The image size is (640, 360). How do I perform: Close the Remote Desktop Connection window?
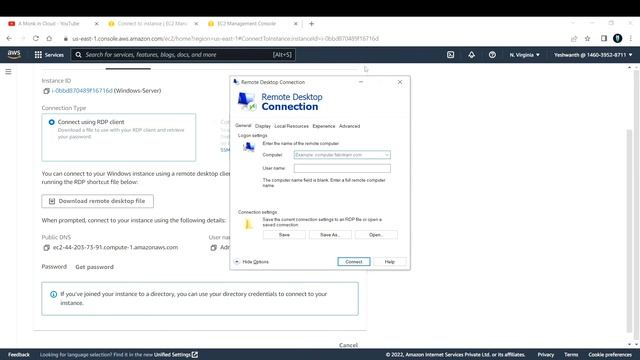(x=400, y=82)
